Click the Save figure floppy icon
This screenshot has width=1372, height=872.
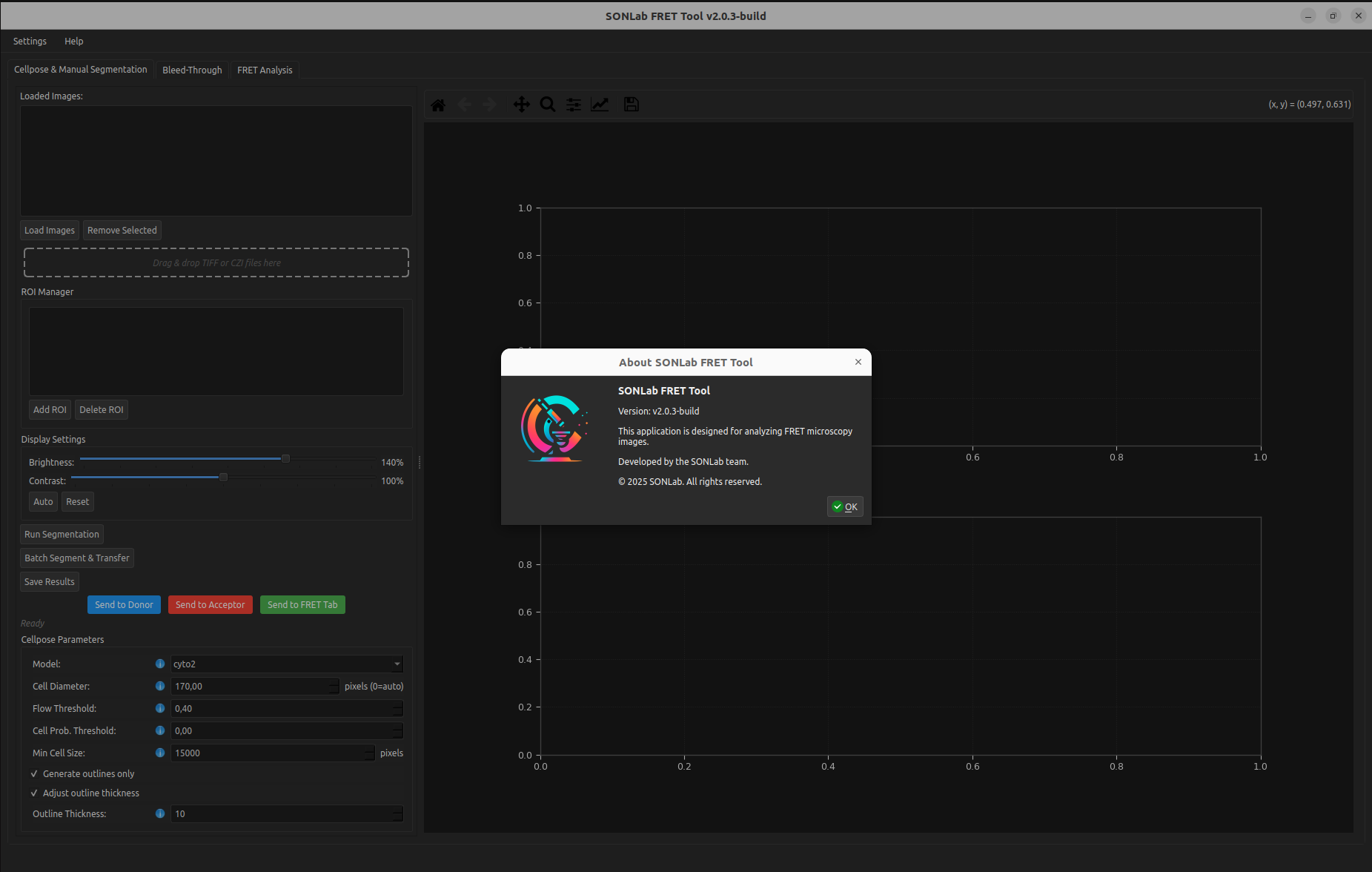632,105
